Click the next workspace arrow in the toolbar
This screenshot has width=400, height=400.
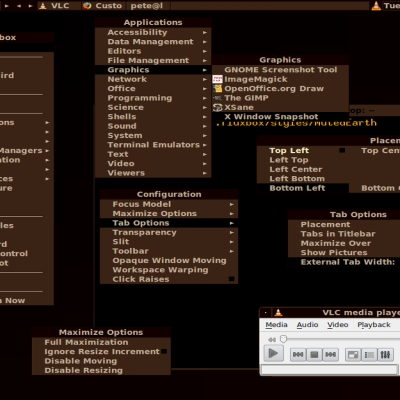point(30,6)
